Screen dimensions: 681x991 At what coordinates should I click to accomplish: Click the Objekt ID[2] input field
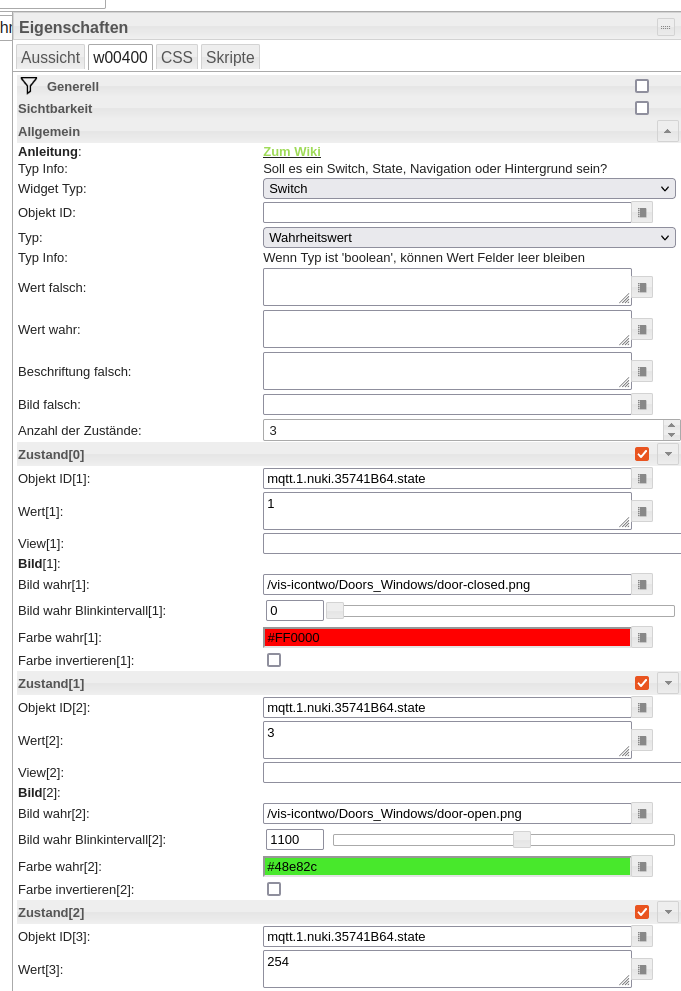click(x=447, y=708)
